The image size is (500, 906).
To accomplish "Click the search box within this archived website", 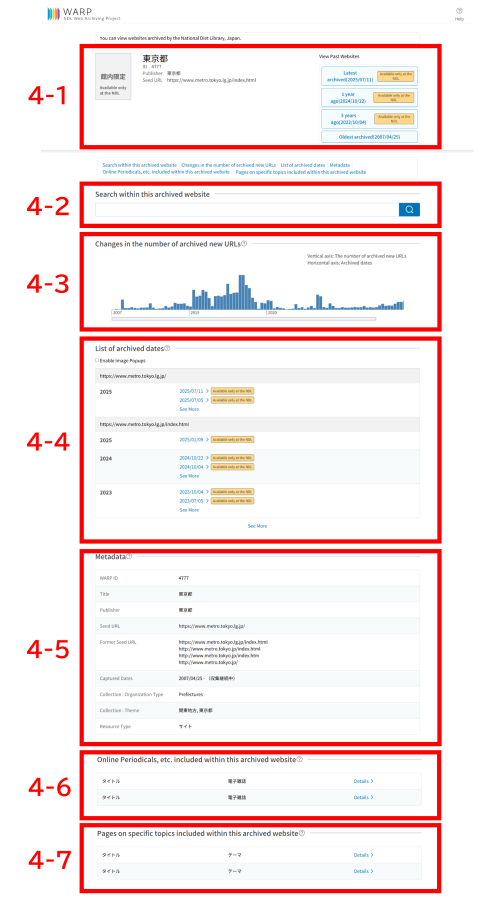I will pos(247,210).
